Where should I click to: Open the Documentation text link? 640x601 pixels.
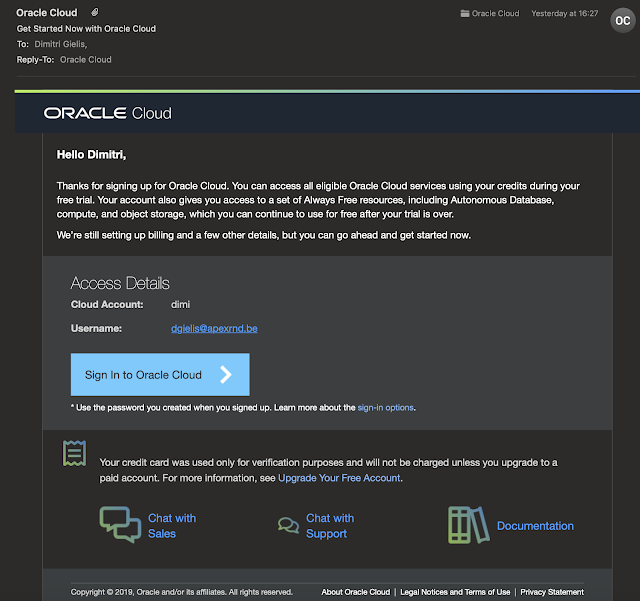coord(535,526)
